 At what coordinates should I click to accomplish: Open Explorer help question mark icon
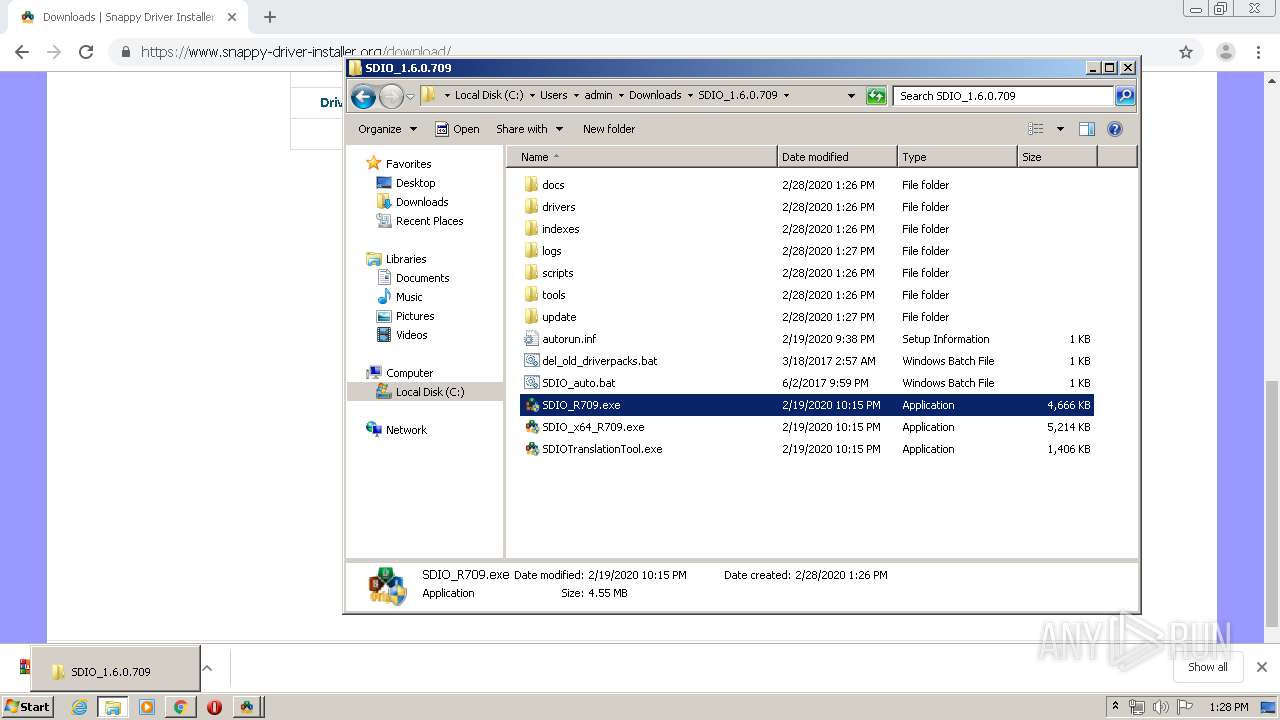[x=1115, y=129]
